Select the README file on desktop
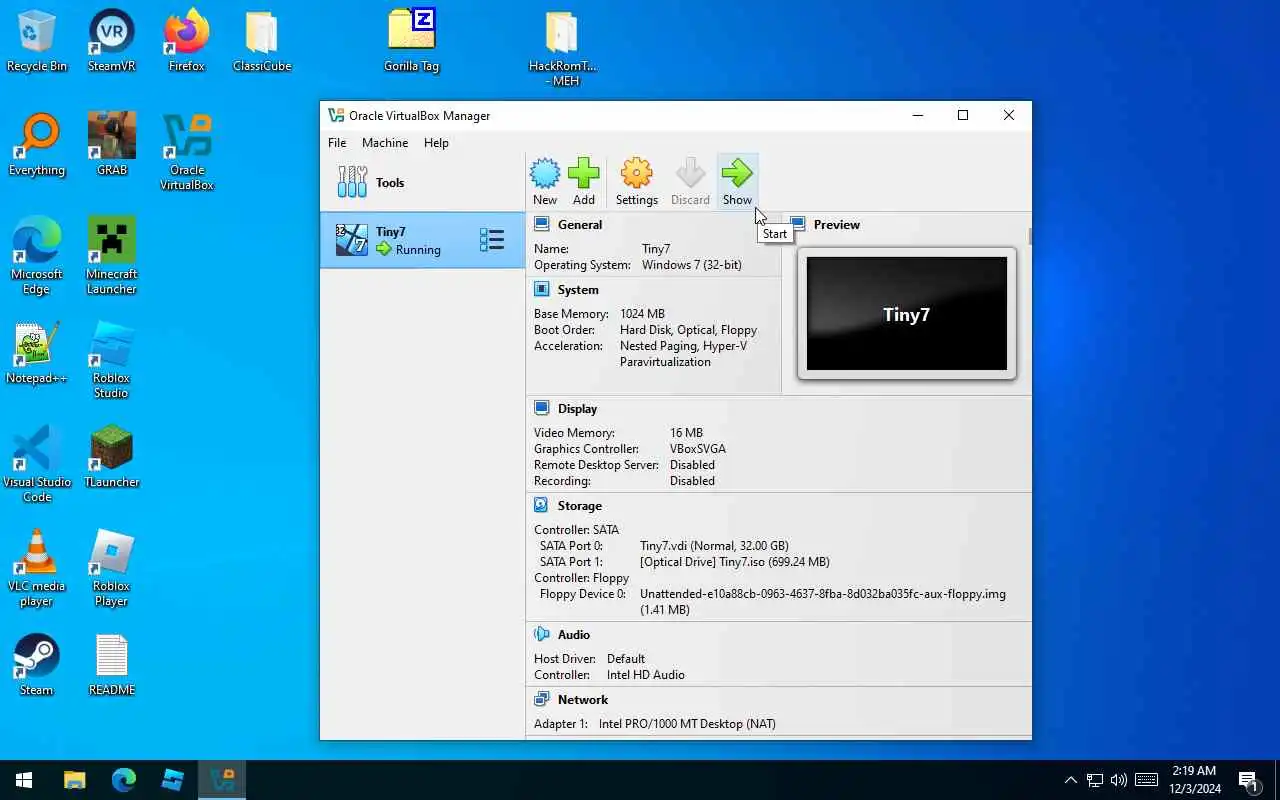Image resolution: width=1280 pixels, height=800 pixels. coord(112,666)
